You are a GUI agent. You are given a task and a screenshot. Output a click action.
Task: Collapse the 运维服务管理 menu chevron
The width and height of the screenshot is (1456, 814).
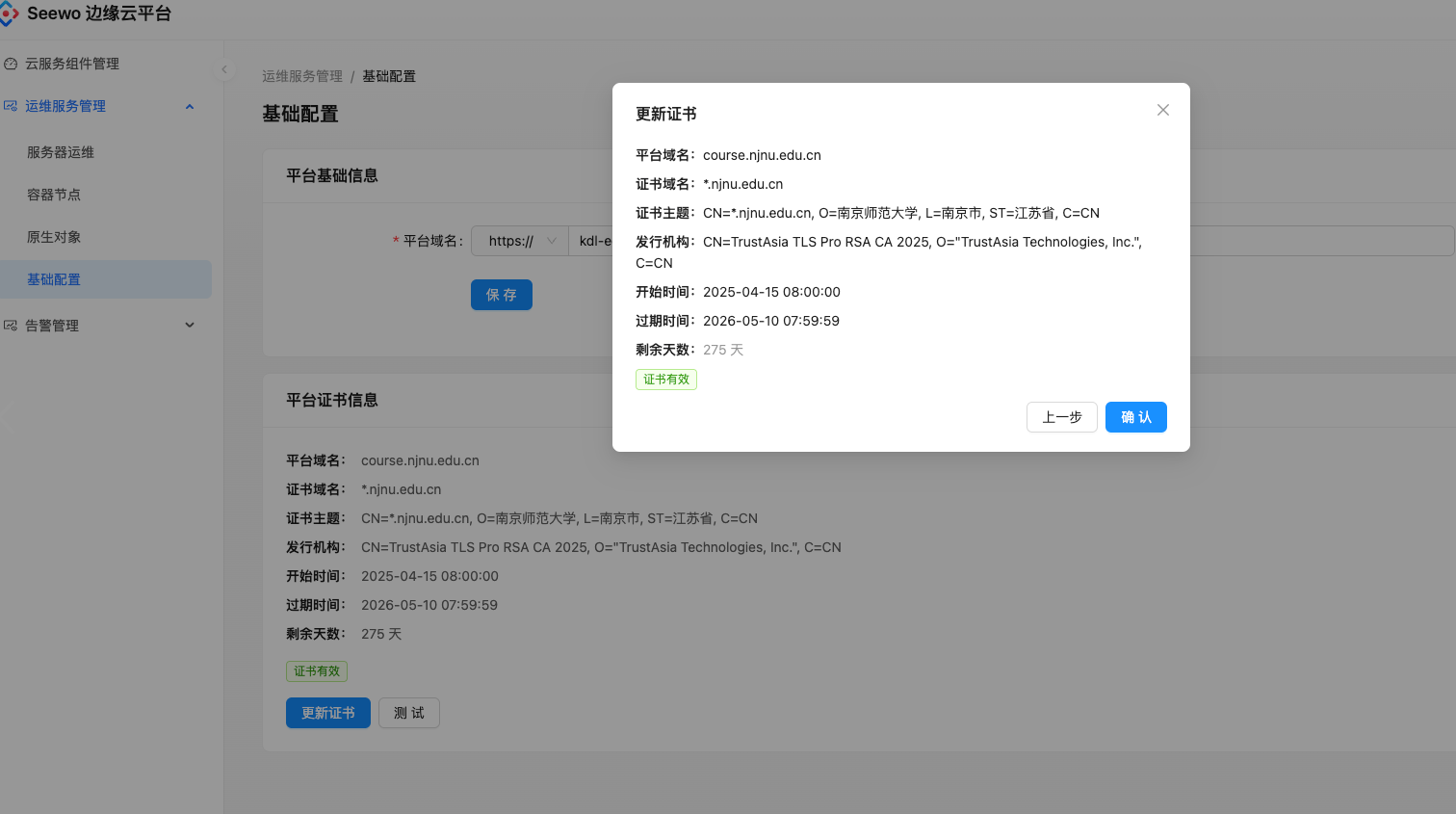(190, 106)
